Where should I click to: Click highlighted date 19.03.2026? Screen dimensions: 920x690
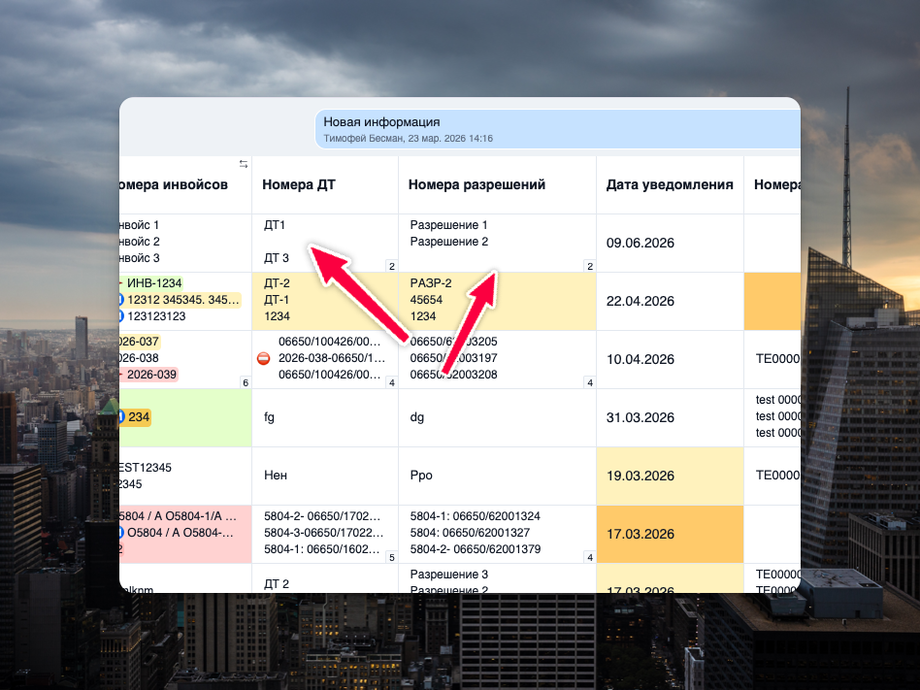pyautogui.click(x=640, y=476)
